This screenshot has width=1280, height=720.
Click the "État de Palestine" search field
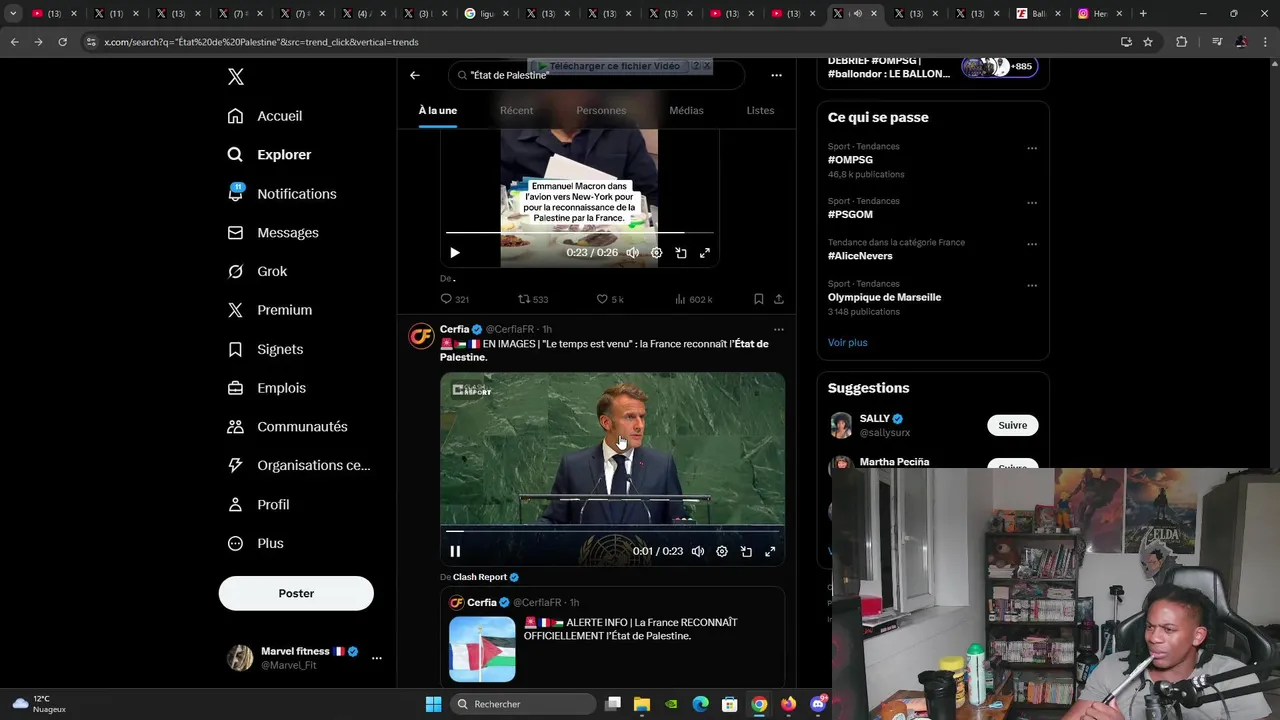596,75
